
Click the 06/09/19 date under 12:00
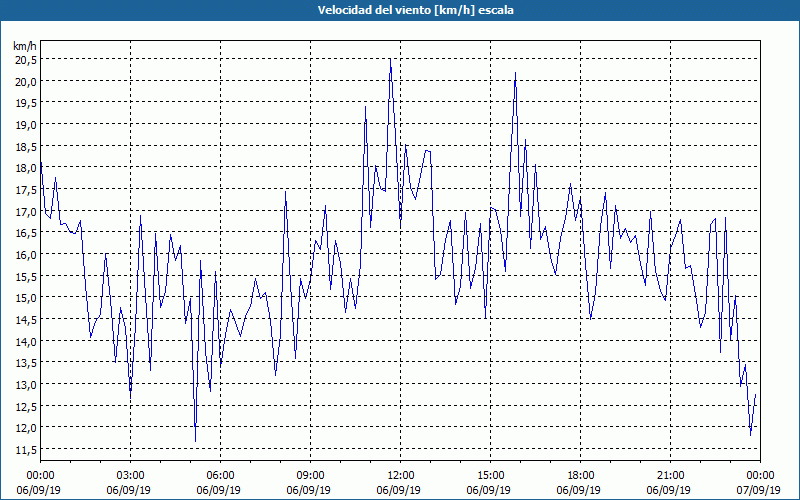(399, 490)
